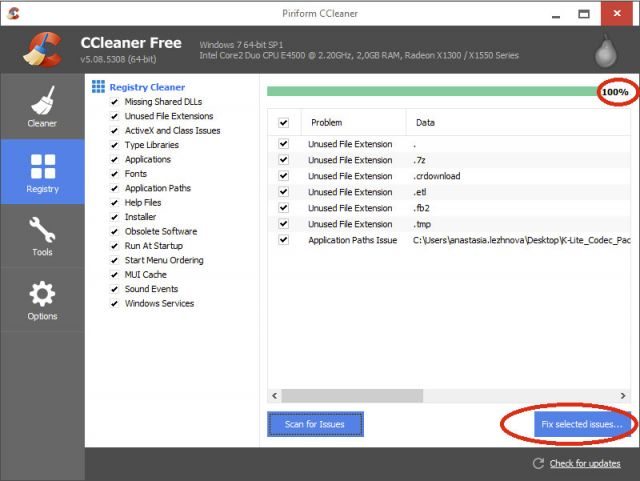The image size is (640, 481).
Task: Uncheck the .tmp result checkbox
Action: pos(283,224)
